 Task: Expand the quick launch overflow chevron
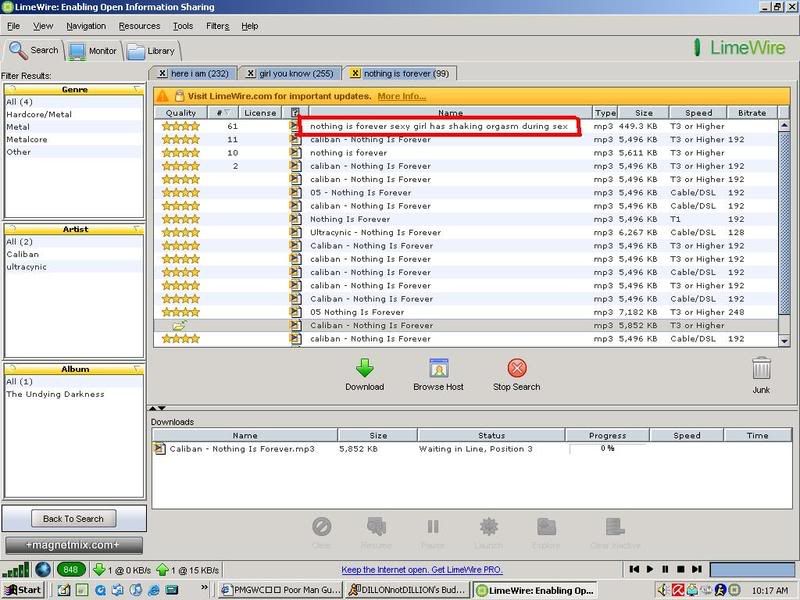[205, 587]
